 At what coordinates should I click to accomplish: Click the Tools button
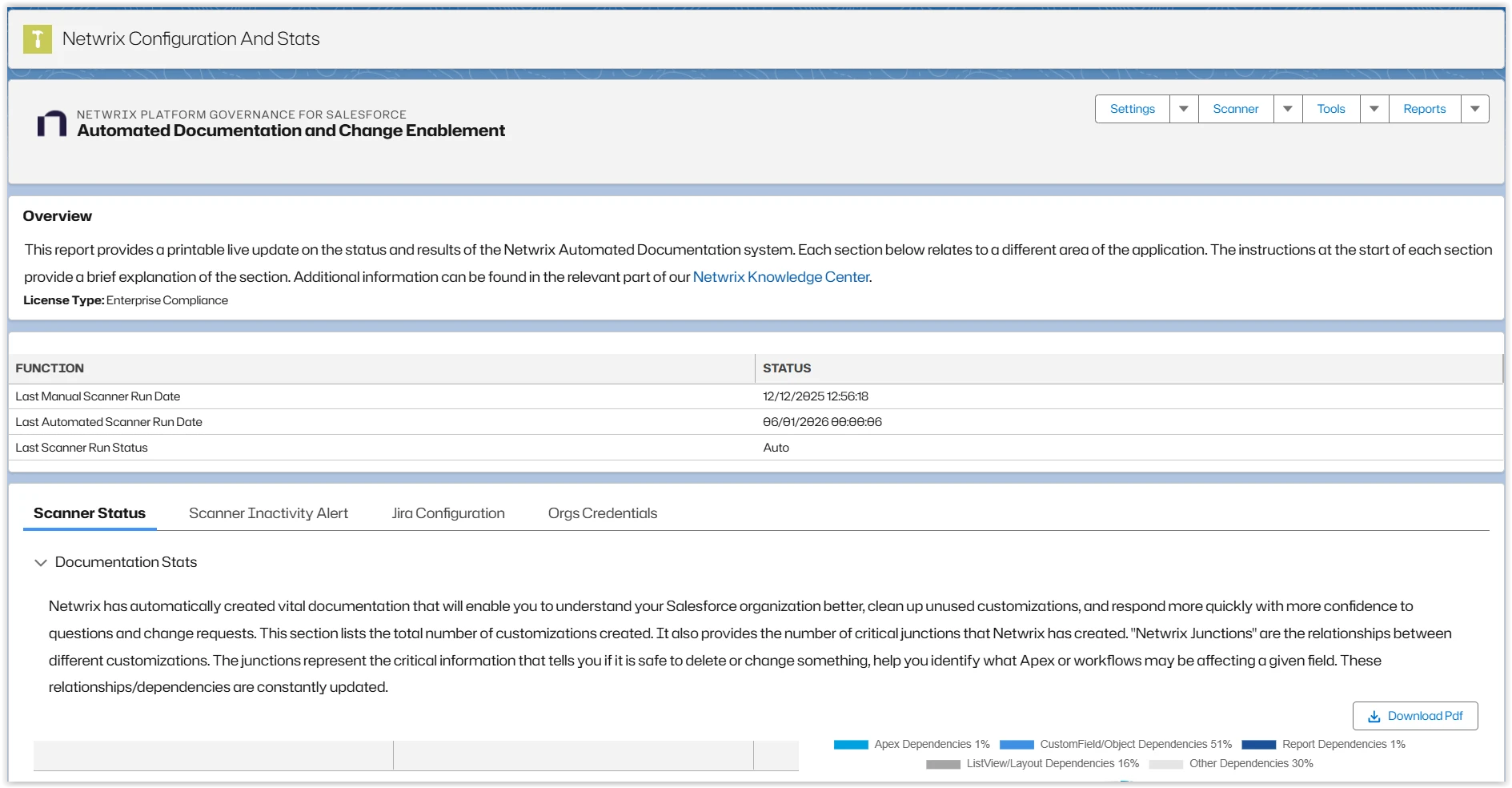point(1330,109)
